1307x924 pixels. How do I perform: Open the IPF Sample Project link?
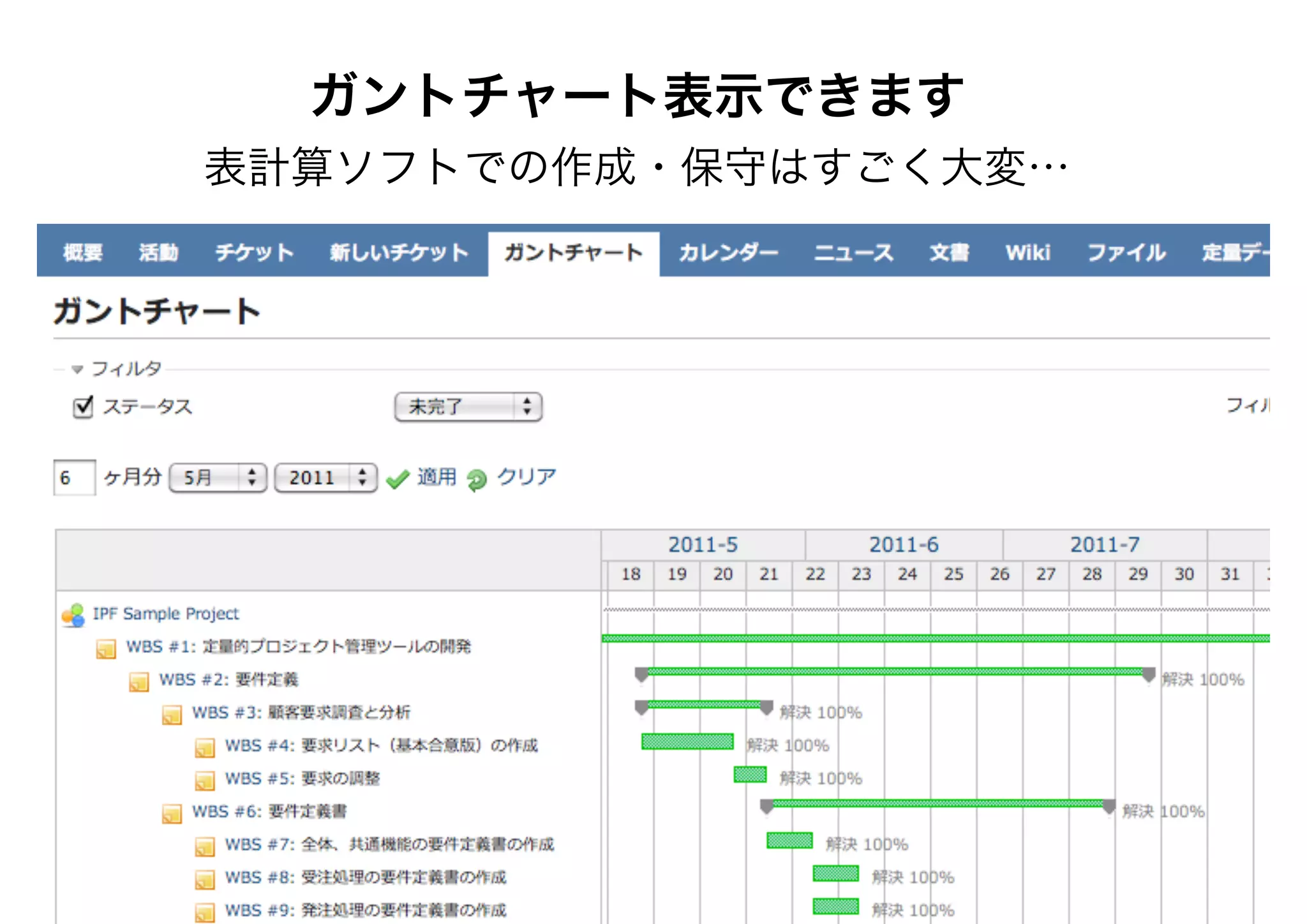[x=166, y=614]
